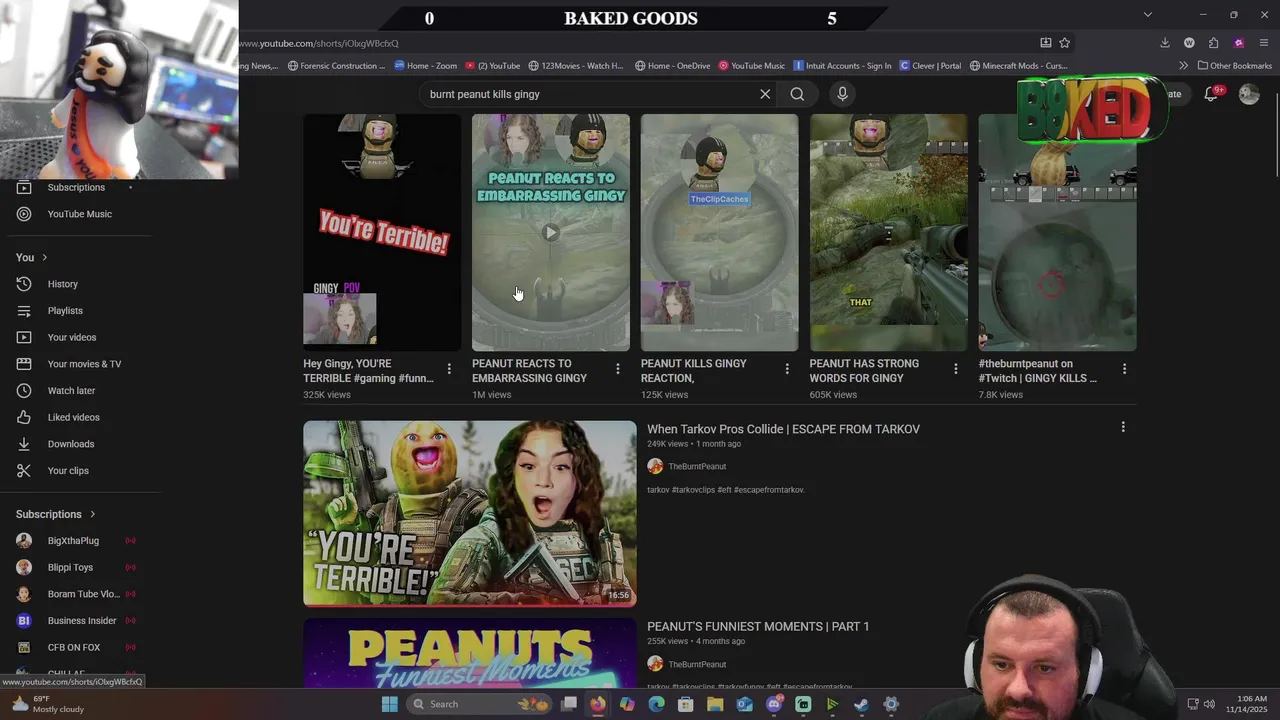The height and width of the screenshot is (720, 1280).
Task: Open Forensic Construction bookmark
Action: (336, 66)
